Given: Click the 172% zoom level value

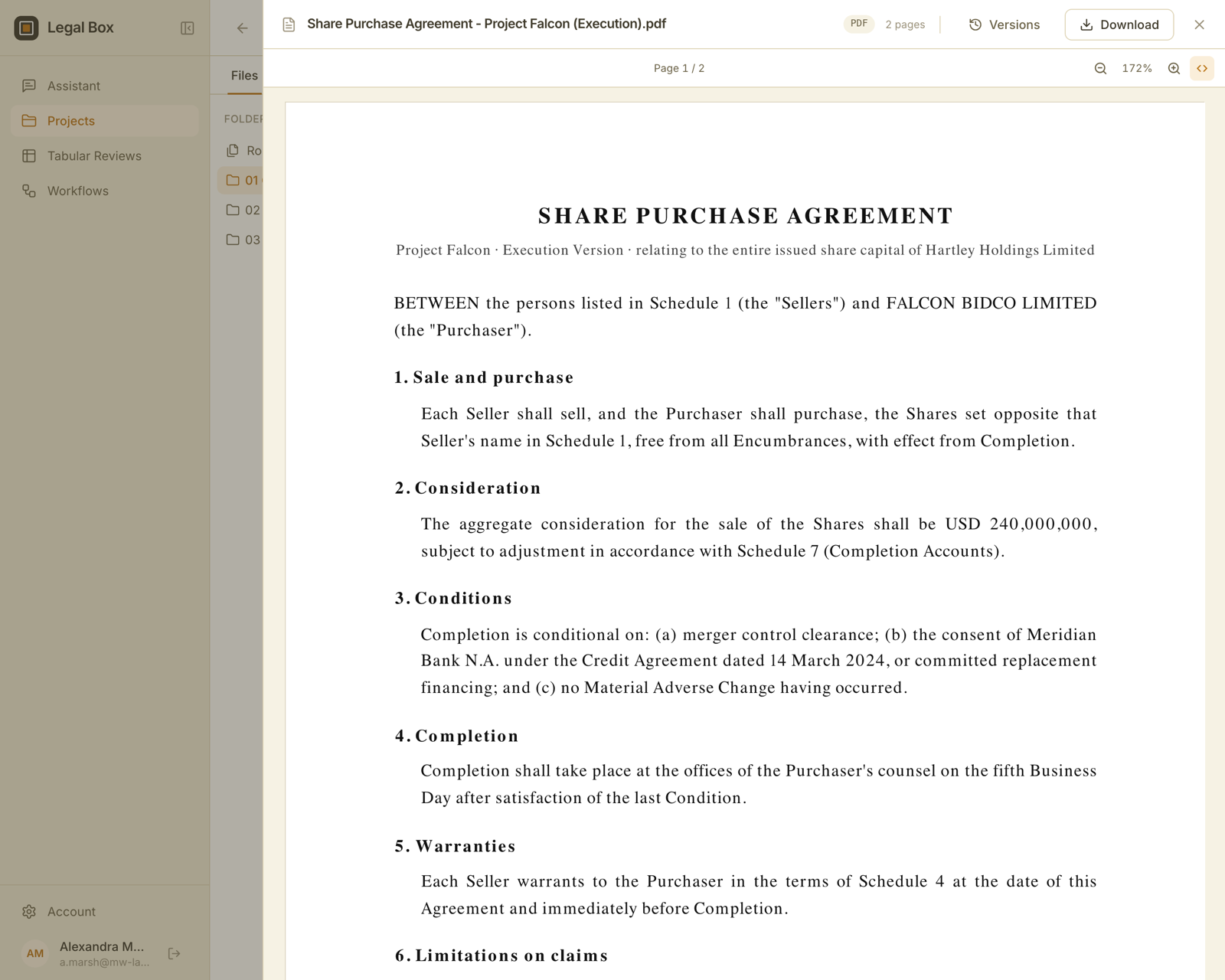Looking at the screenshot, I should click(1137, 68).
